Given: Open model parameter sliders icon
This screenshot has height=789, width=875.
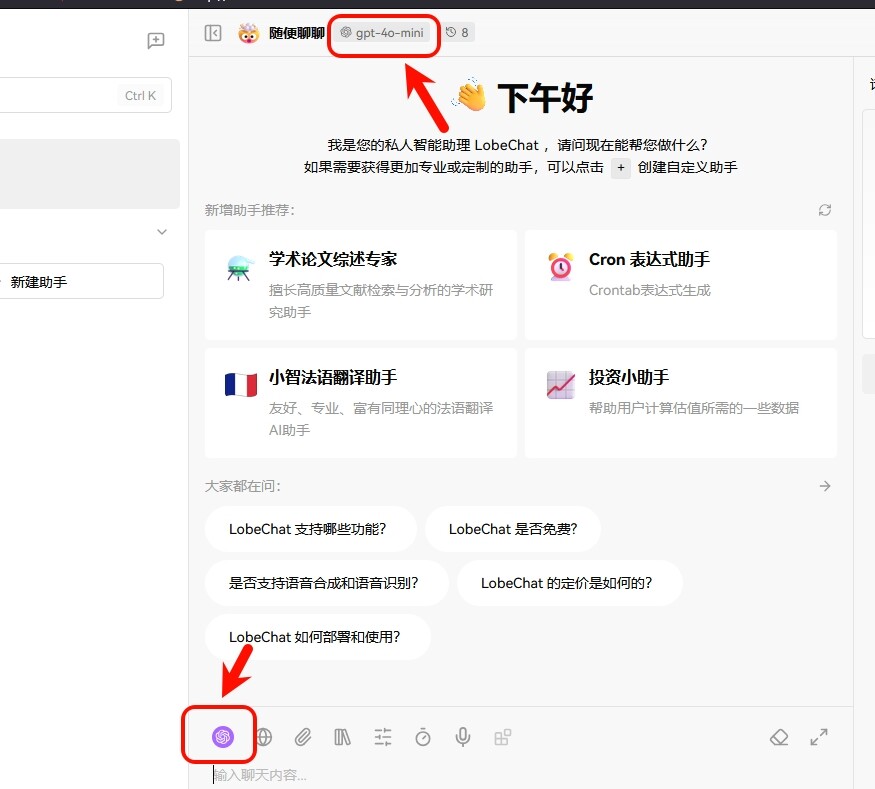Looking at the screenshot, I should 383,737.
